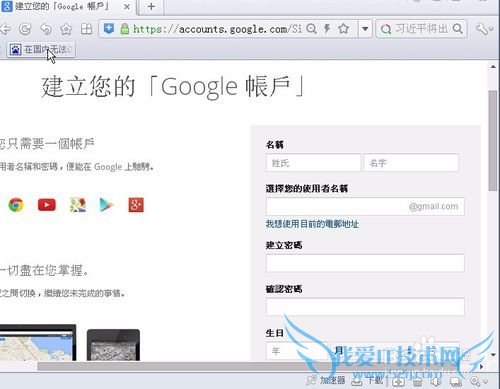Click the undo closed-tab arrow icon
The width and height of the screenshot is (500, 389).
[46, 29]
